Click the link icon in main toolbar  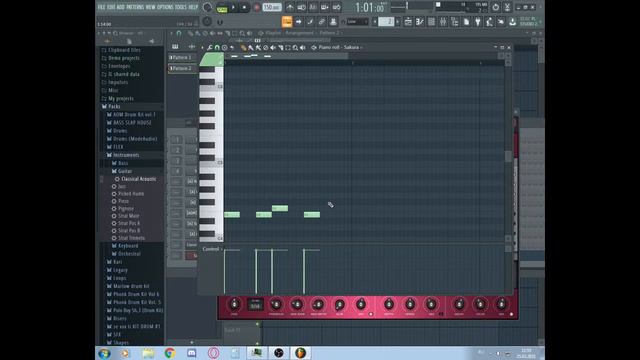[322, 22]
